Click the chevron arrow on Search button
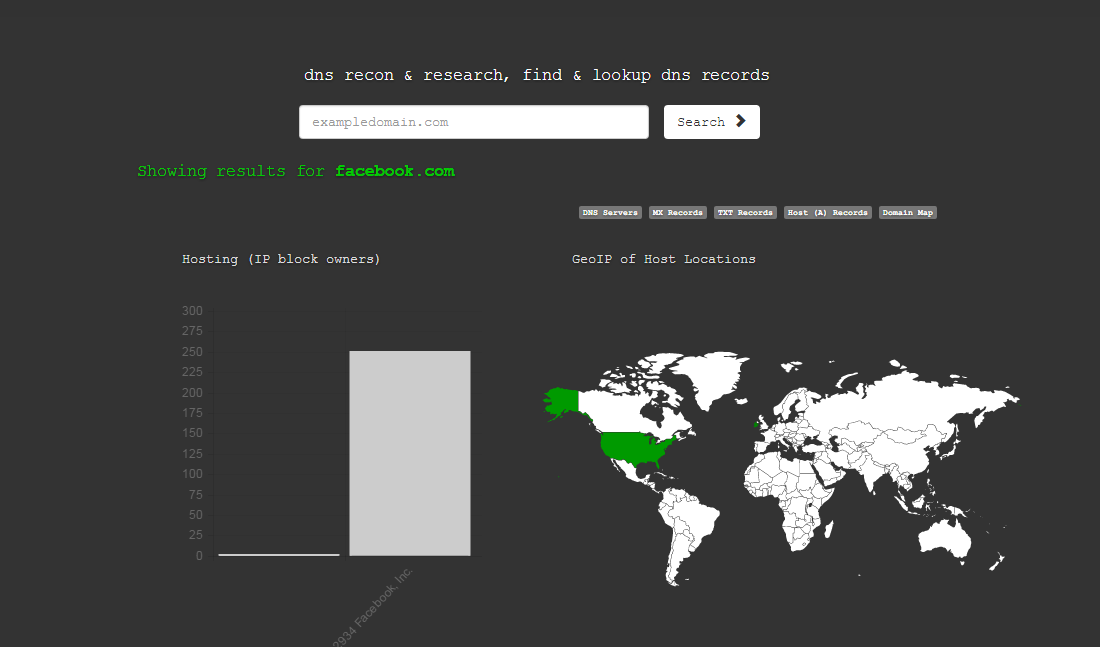This screenshot has height=647, width=1100. [740, 121]
